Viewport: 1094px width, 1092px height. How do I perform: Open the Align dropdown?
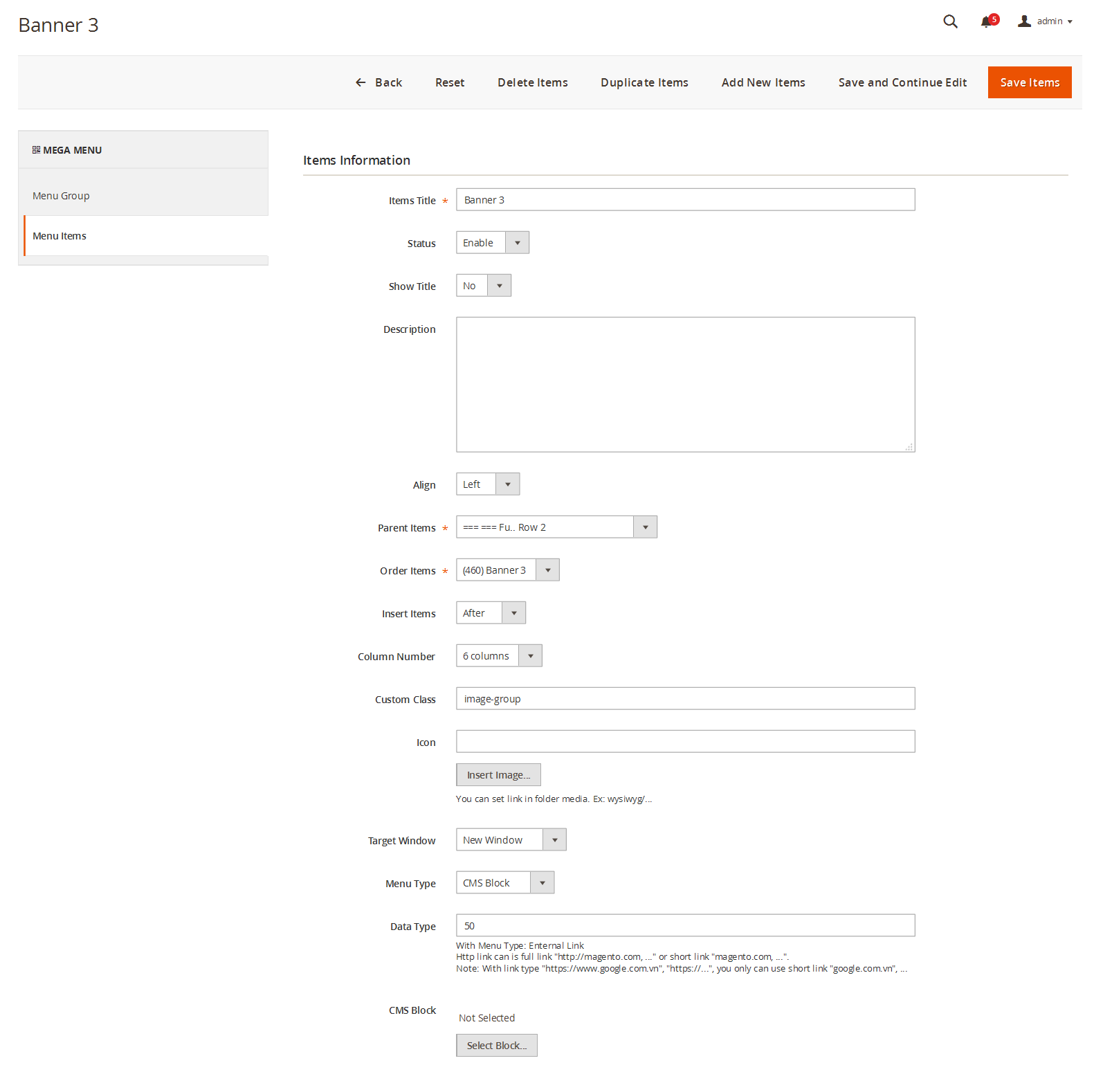(x=487, y=484)
